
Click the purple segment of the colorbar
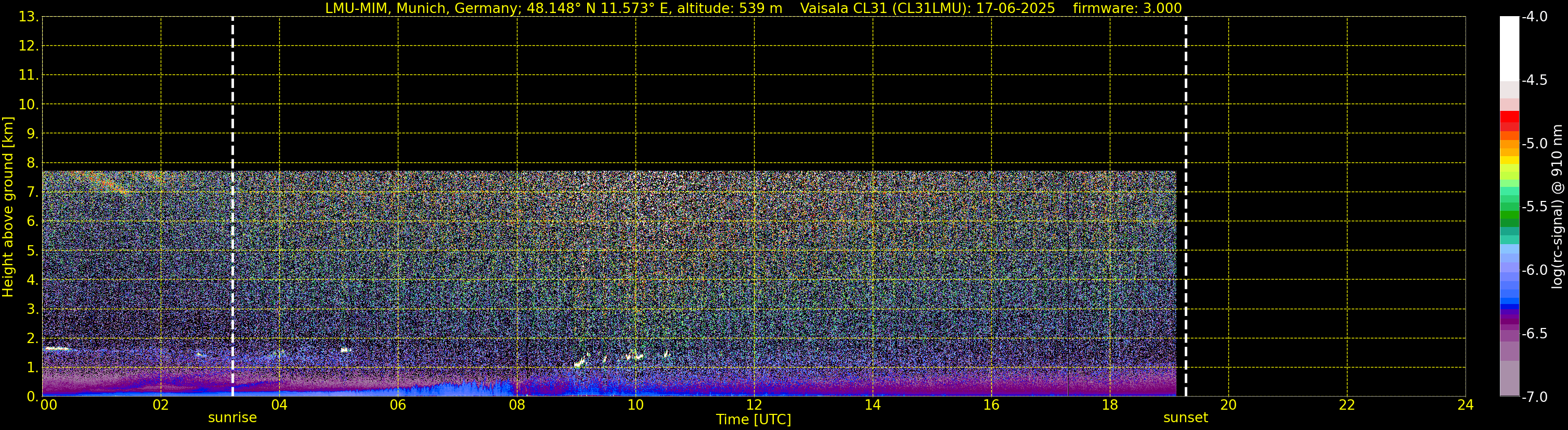pos(1509,319)
